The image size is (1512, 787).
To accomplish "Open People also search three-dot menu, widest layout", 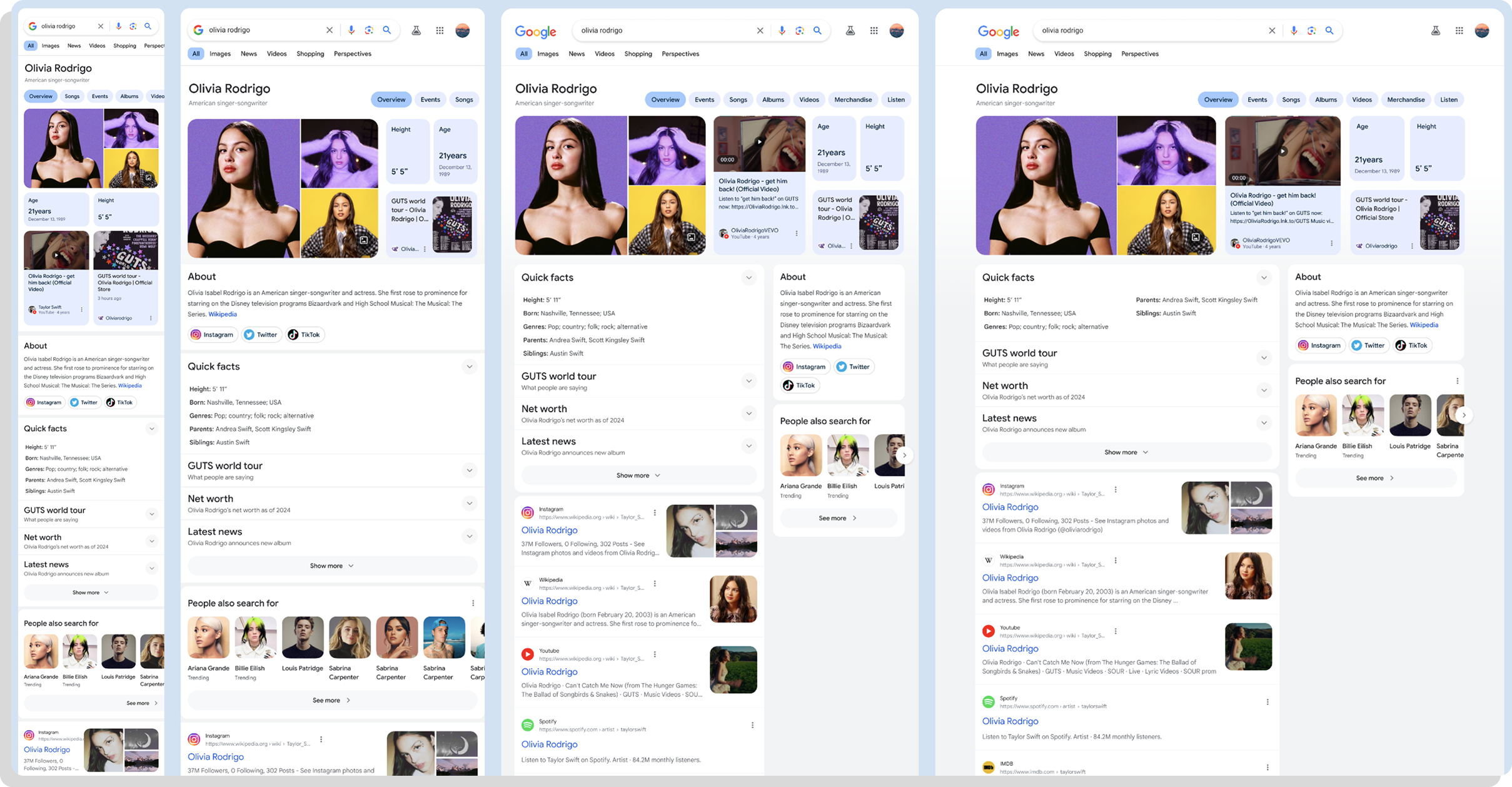I will pos(1457,381).
